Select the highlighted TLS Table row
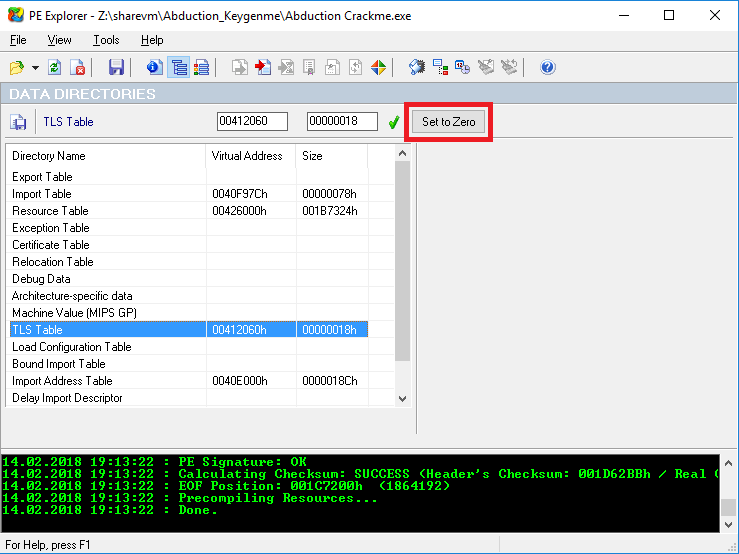Viewport: 739px width, 554px height. [189, 330]
